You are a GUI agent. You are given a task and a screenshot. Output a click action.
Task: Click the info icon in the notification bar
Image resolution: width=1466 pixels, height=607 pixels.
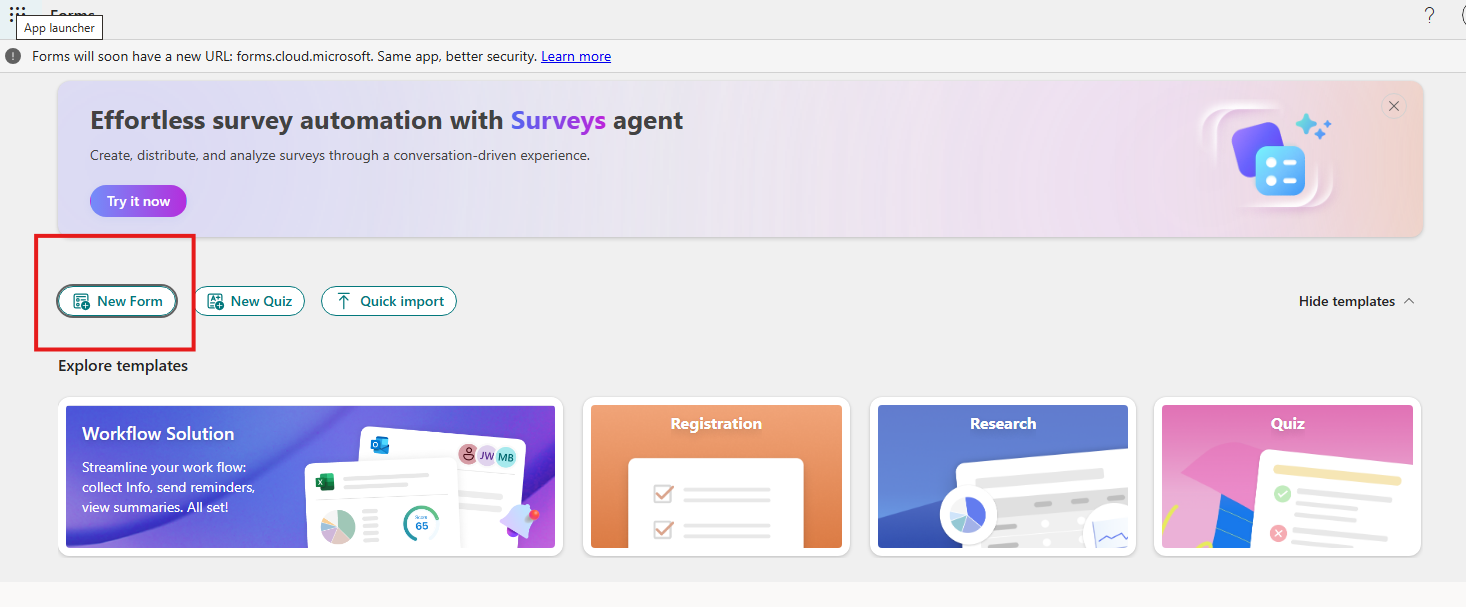coord(13,56)
